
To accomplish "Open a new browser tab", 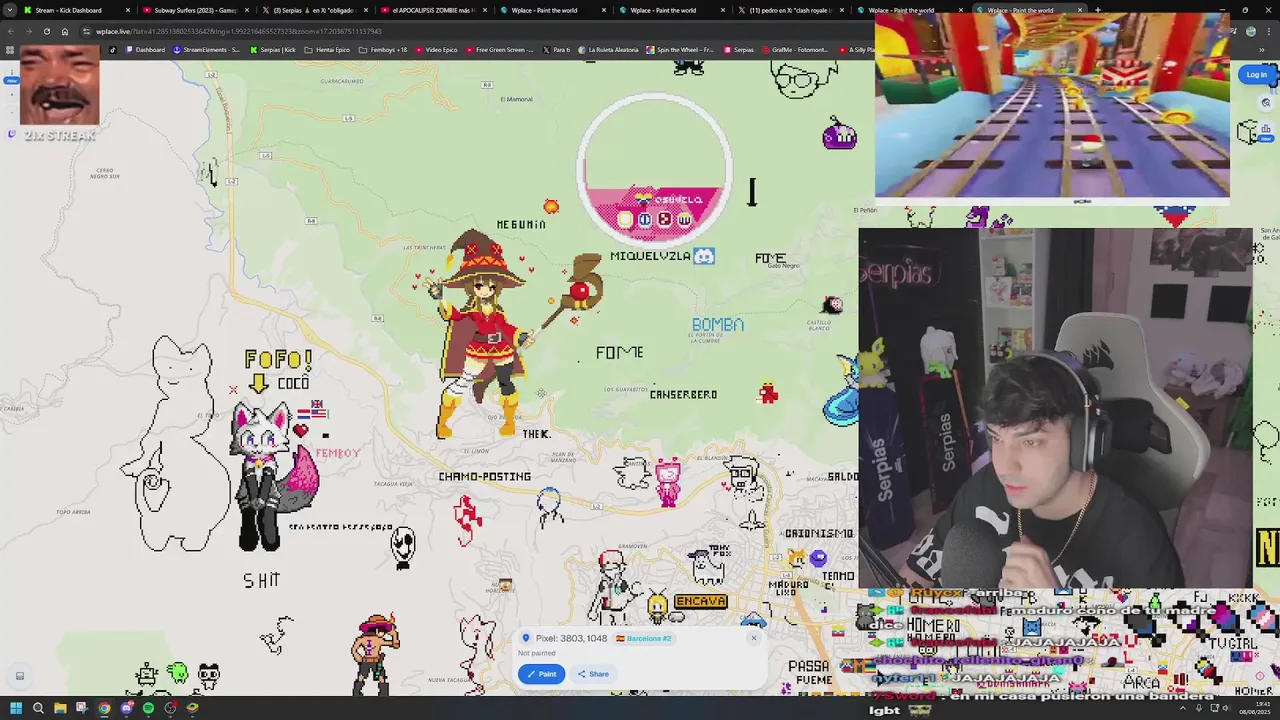I will pos(1097,10).
